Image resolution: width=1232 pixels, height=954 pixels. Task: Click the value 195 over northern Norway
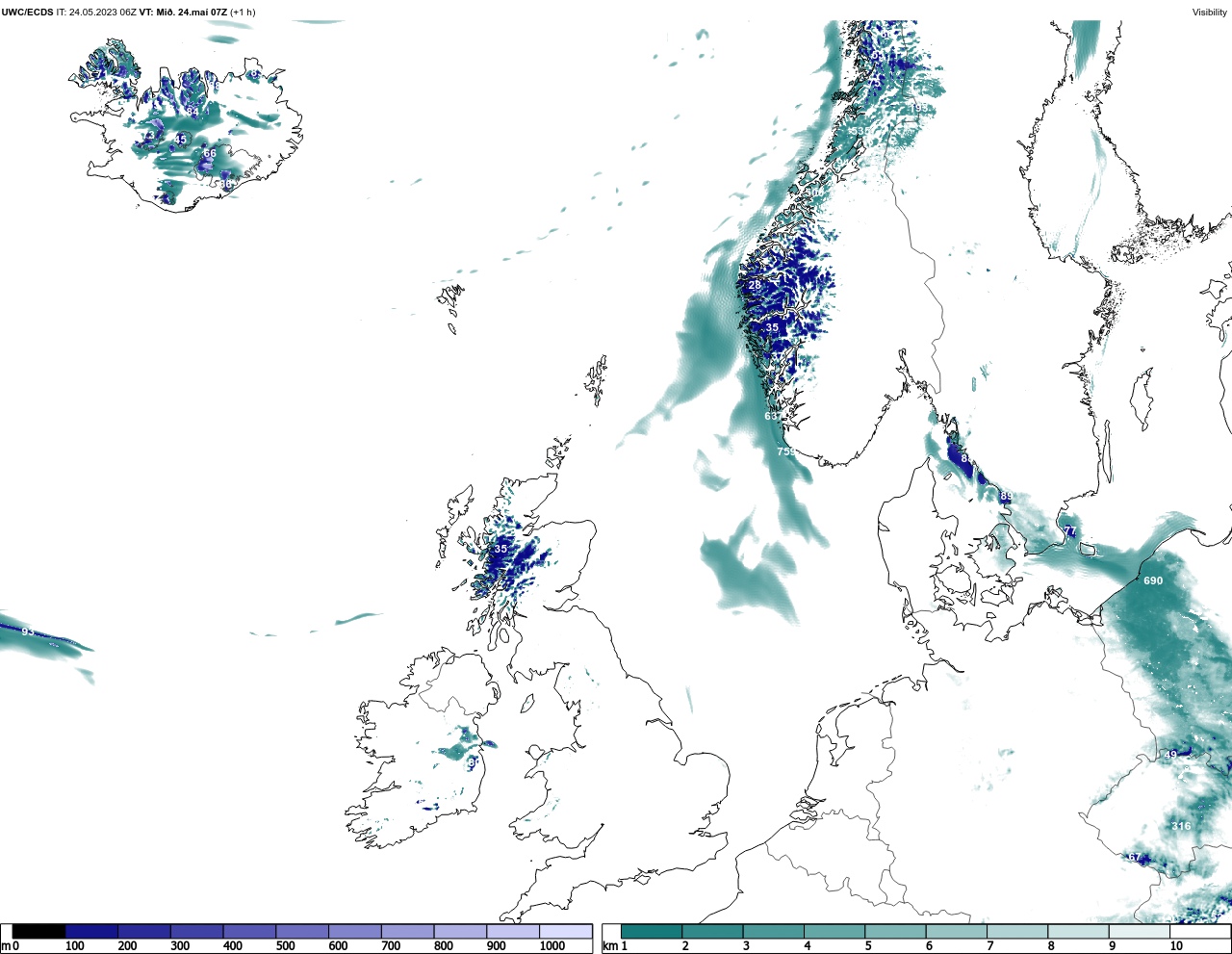[x=919, y=109]
